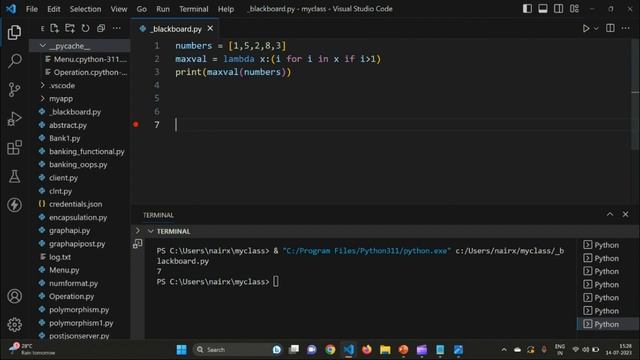This screenshot has height=360, width=640.
Task: Click the terminal prompt input
Action: click(x=276, y=282)
